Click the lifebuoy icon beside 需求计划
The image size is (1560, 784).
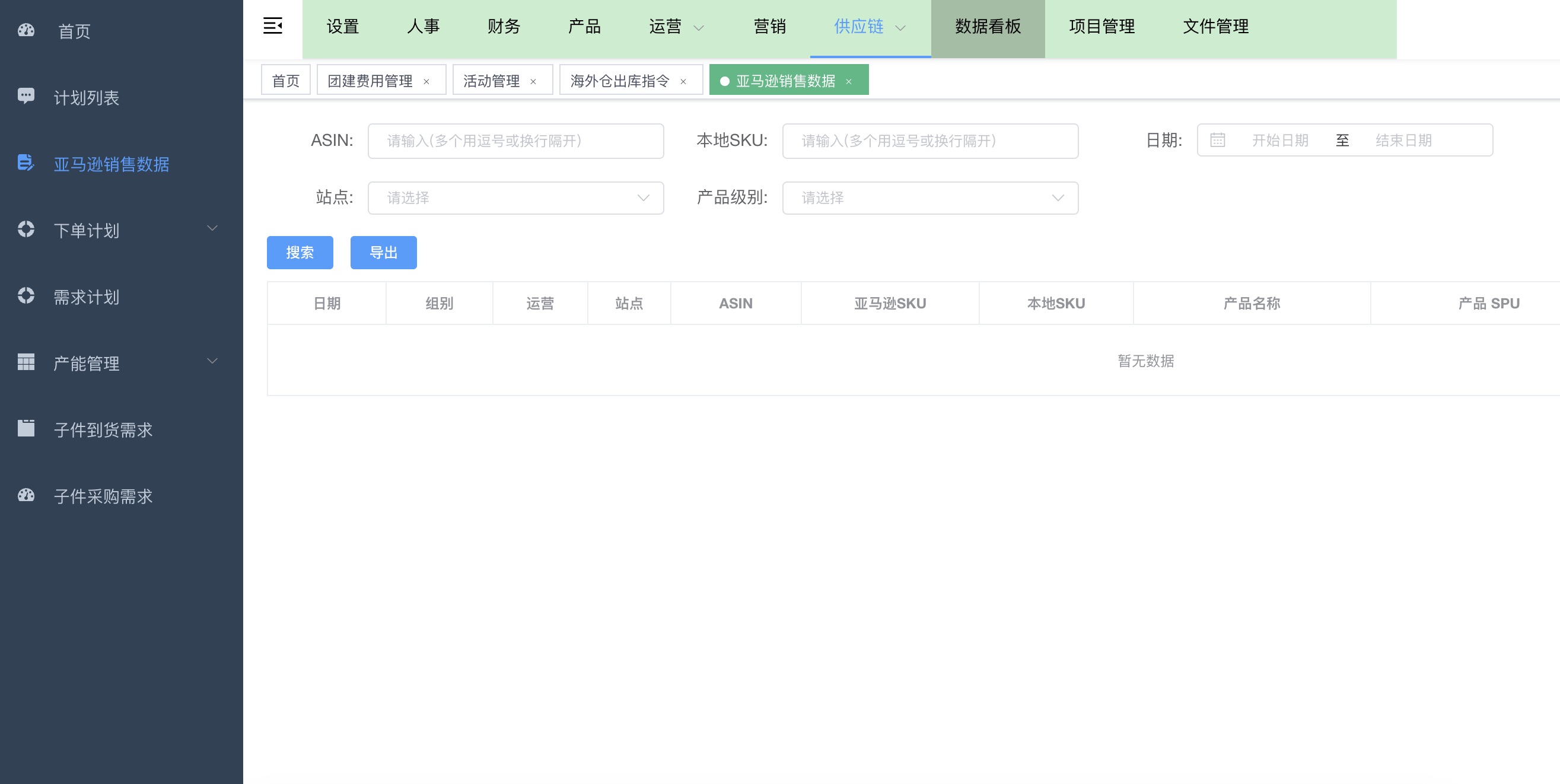coord(26,295)
